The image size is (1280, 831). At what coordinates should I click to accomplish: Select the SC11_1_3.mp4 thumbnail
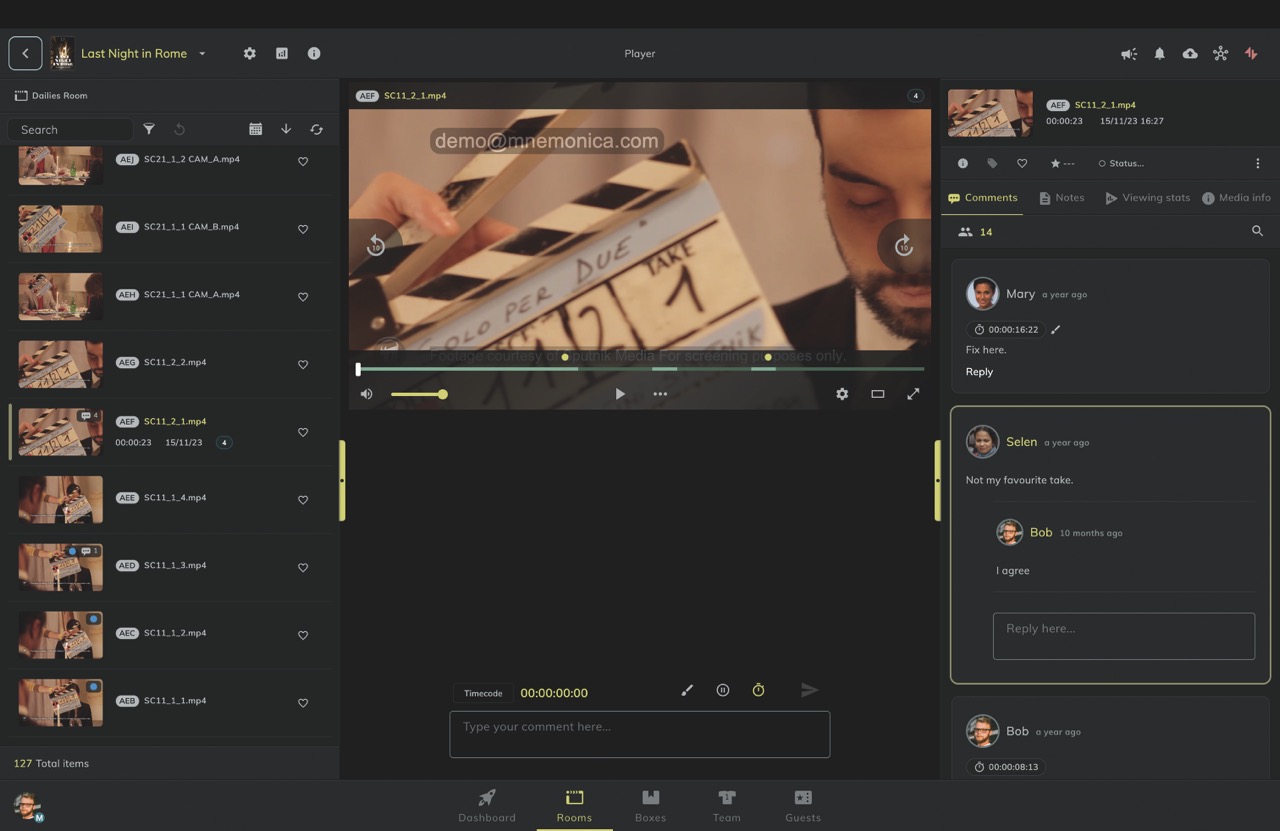pyautogui.click(x=59, y=567)
